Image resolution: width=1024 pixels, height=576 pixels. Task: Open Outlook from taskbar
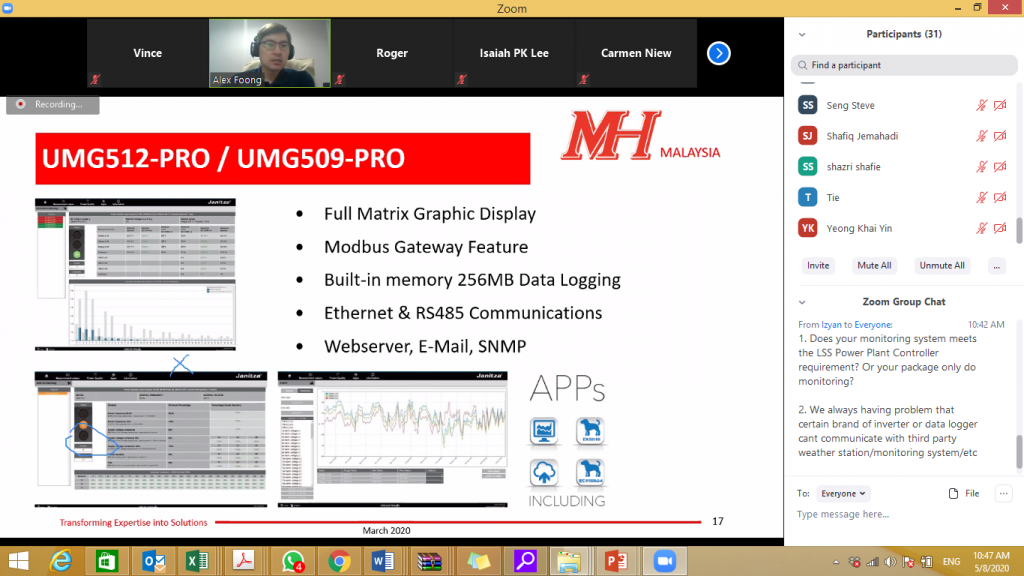(x=153, y=561)
